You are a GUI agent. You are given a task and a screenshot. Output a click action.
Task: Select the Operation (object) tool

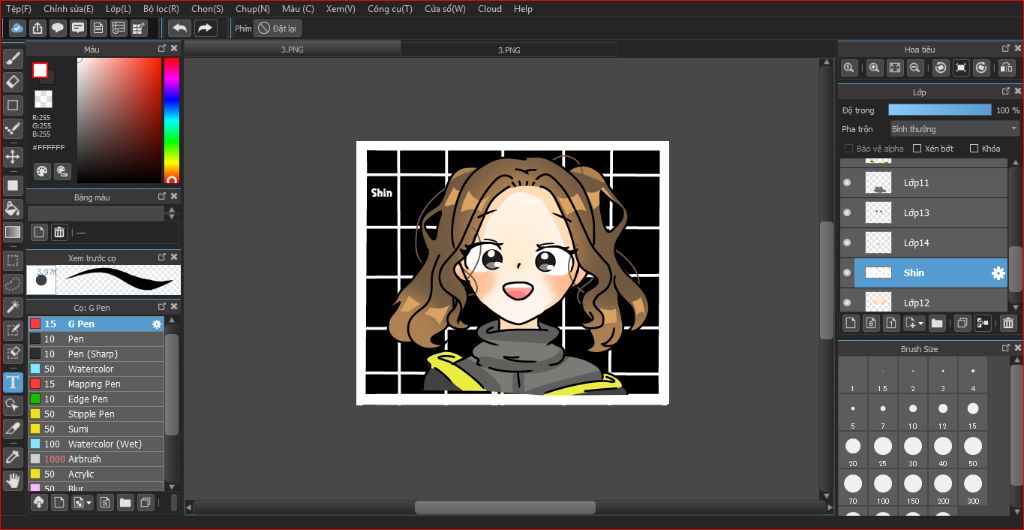point(12,405)
